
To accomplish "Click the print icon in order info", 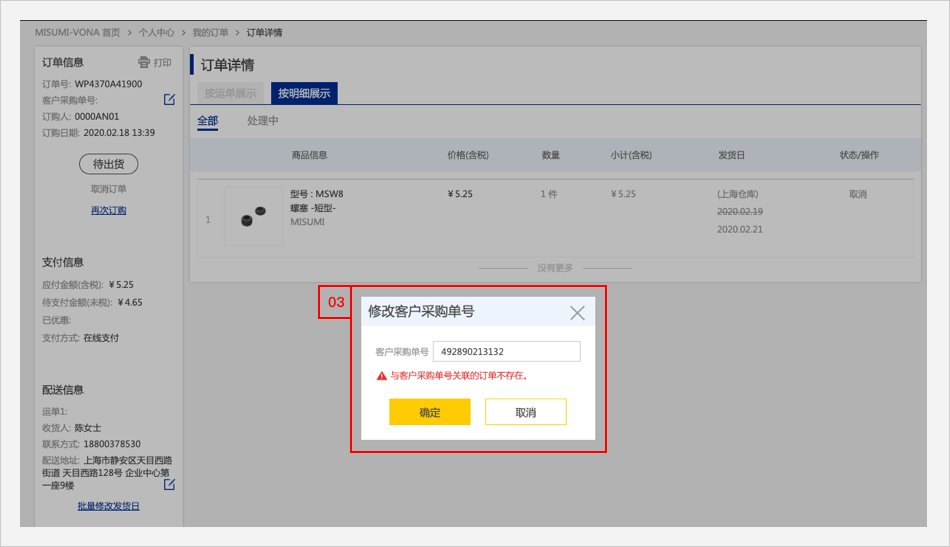I will coord(144,62).
